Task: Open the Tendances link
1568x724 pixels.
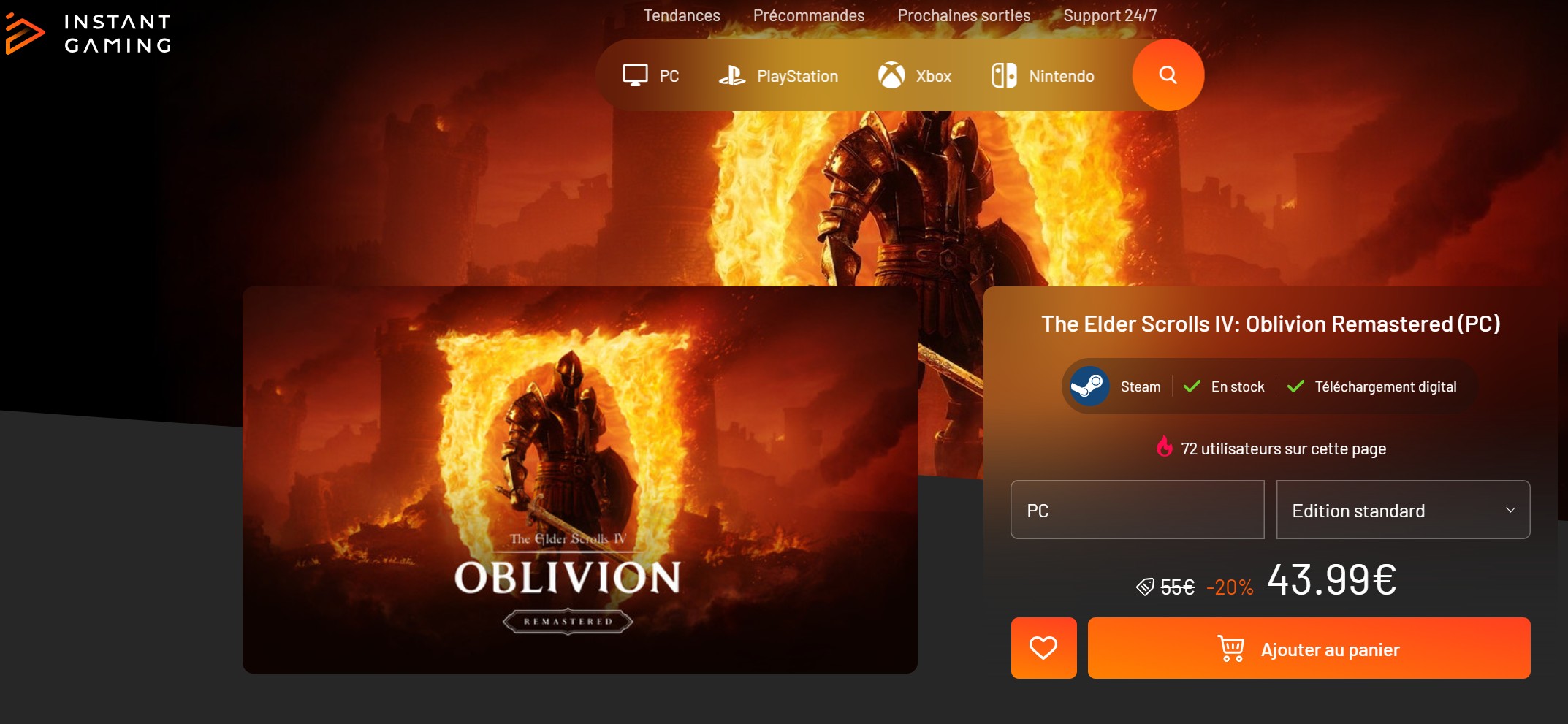Action: pos(682,15)
